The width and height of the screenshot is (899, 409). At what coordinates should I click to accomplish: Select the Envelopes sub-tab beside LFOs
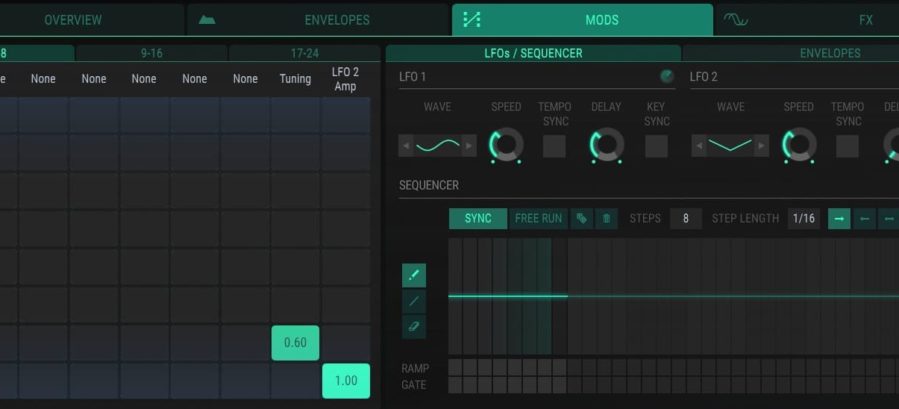pyautogui.click(x=791, y=53)
